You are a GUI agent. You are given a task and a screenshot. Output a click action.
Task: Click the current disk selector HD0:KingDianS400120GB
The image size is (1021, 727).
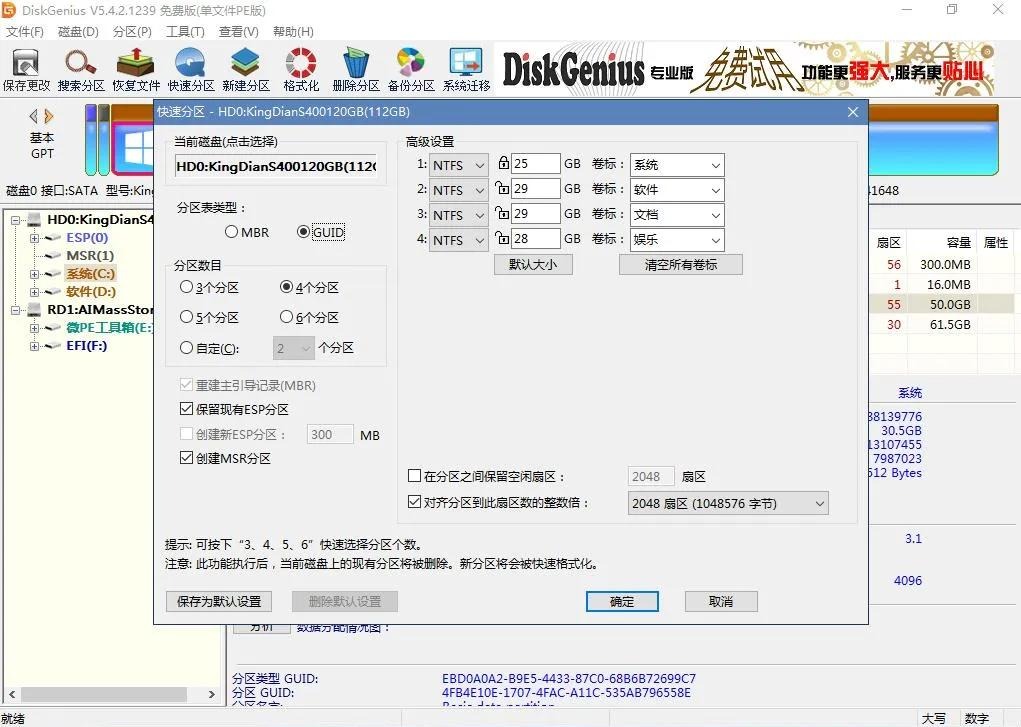point(276,167)
